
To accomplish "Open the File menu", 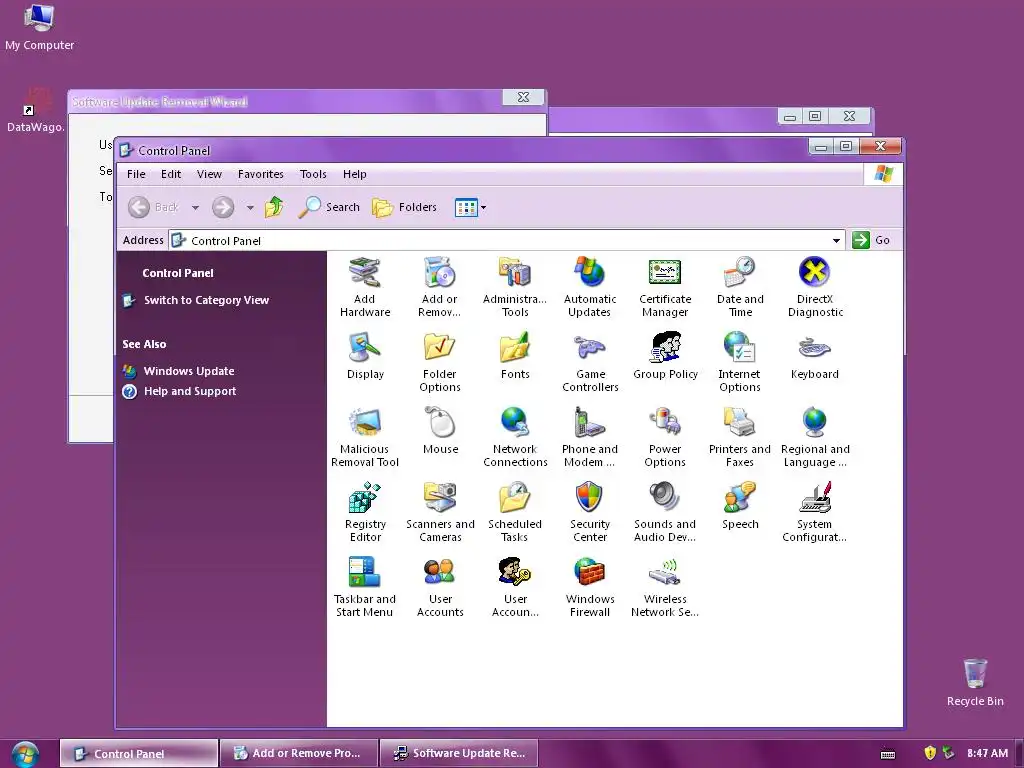I will (x=136, y=174).
